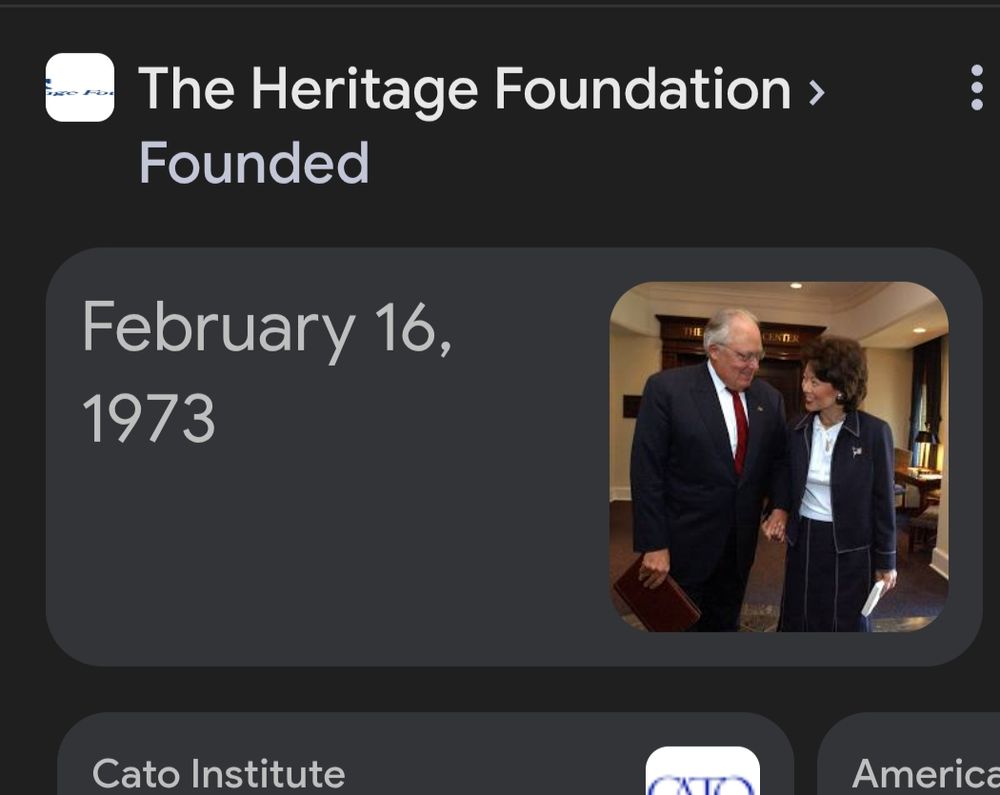Open the three-dot overflow menu
The height and width of the screenshot is (795, 1000).
click(x=975, y=88)
